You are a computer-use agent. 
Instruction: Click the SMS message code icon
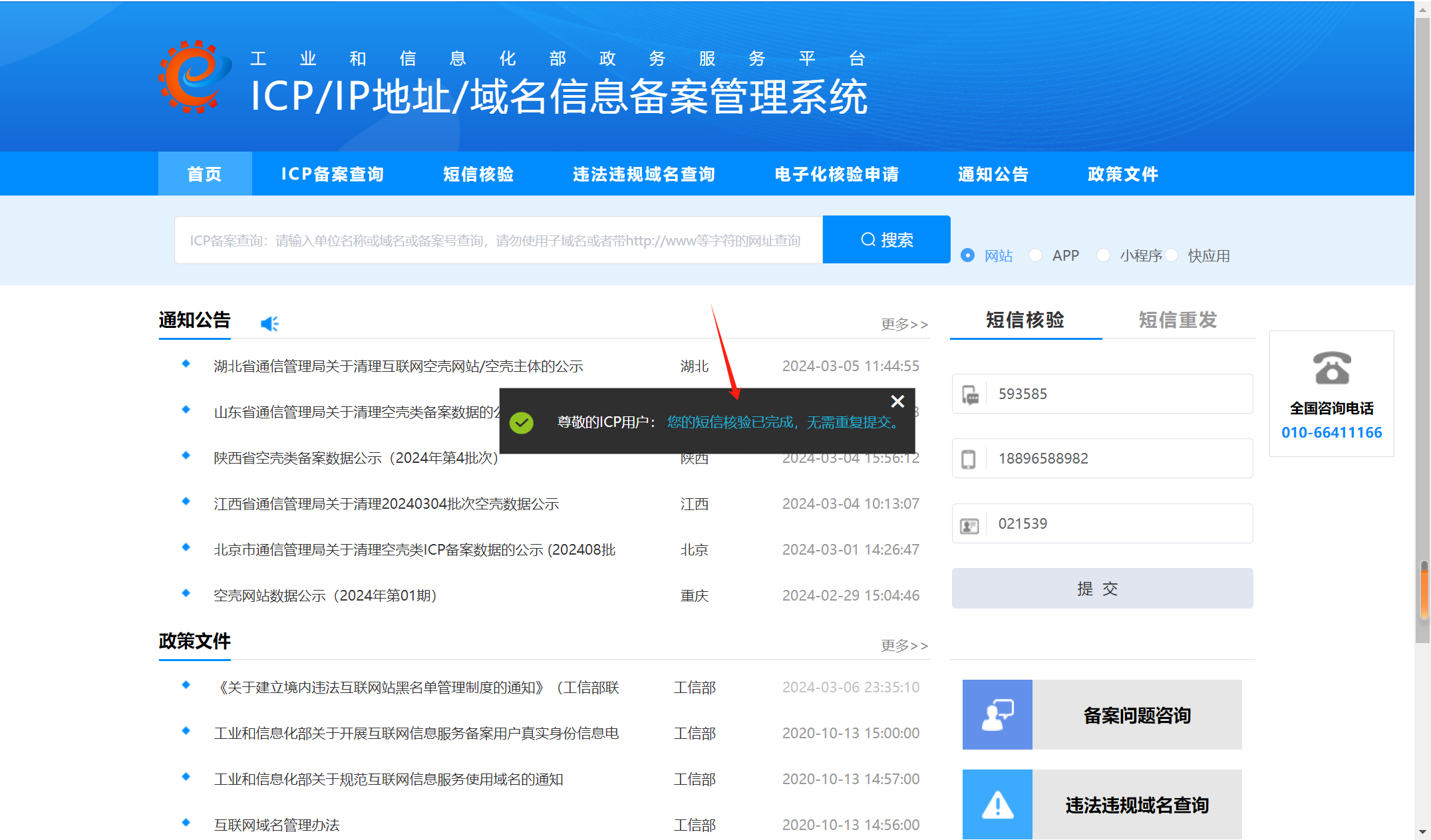click(x=970, y=394)
